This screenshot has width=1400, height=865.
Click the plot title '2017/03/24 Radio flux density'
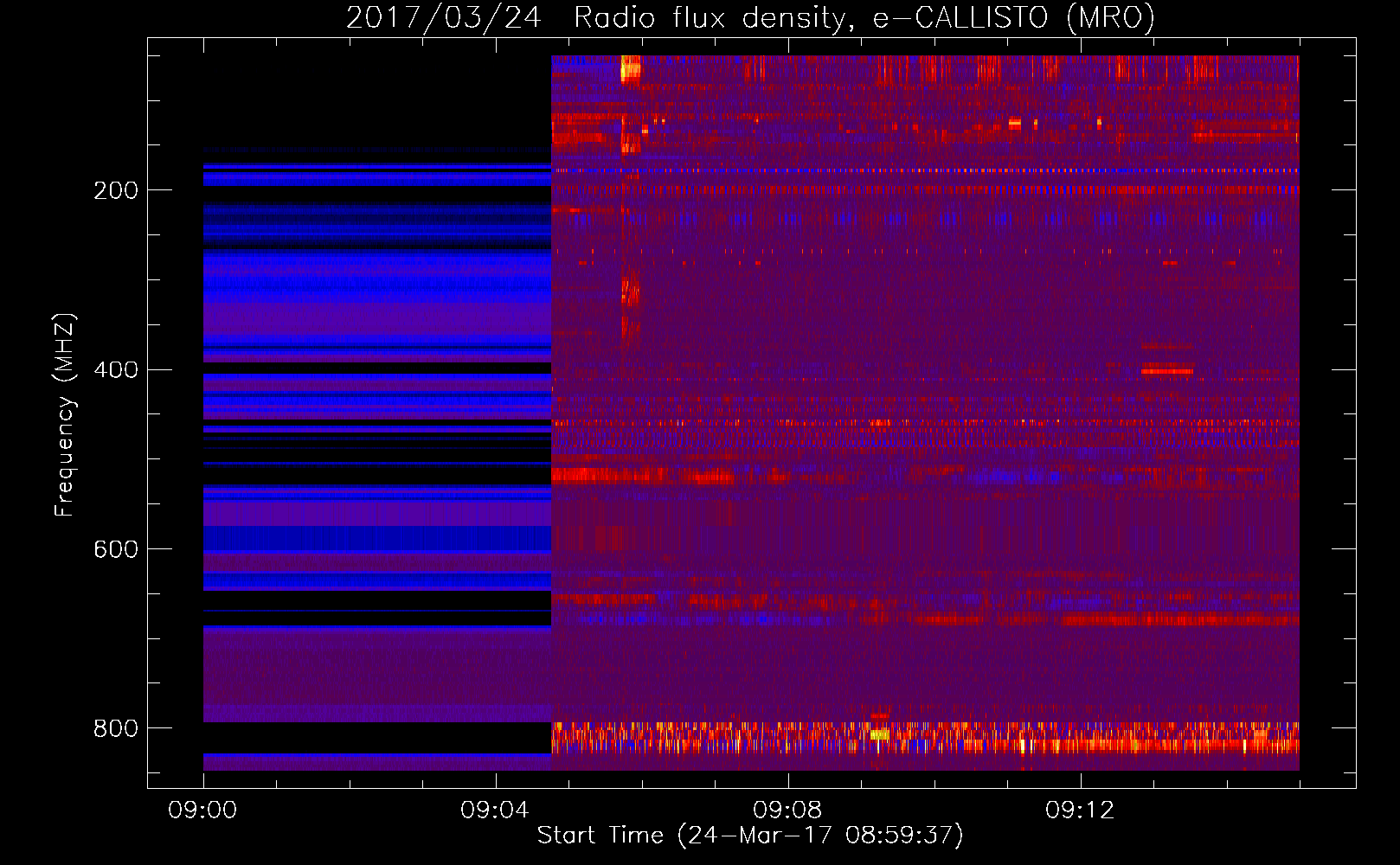pyautogui.click(x=750, y=18)
